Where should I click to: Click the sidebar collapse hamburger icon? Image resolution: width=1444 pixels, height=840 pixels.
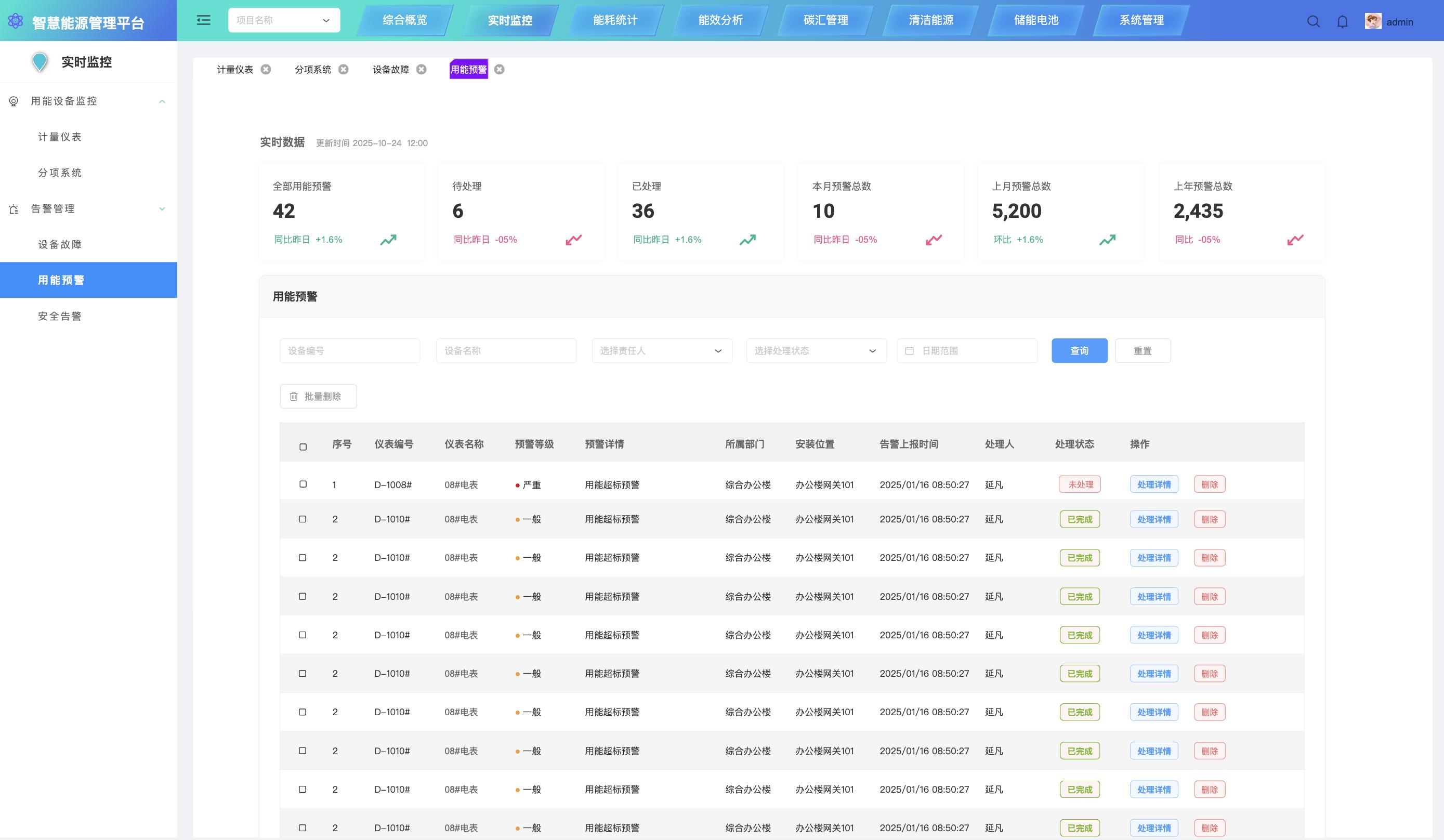click(x=203, y=21)
